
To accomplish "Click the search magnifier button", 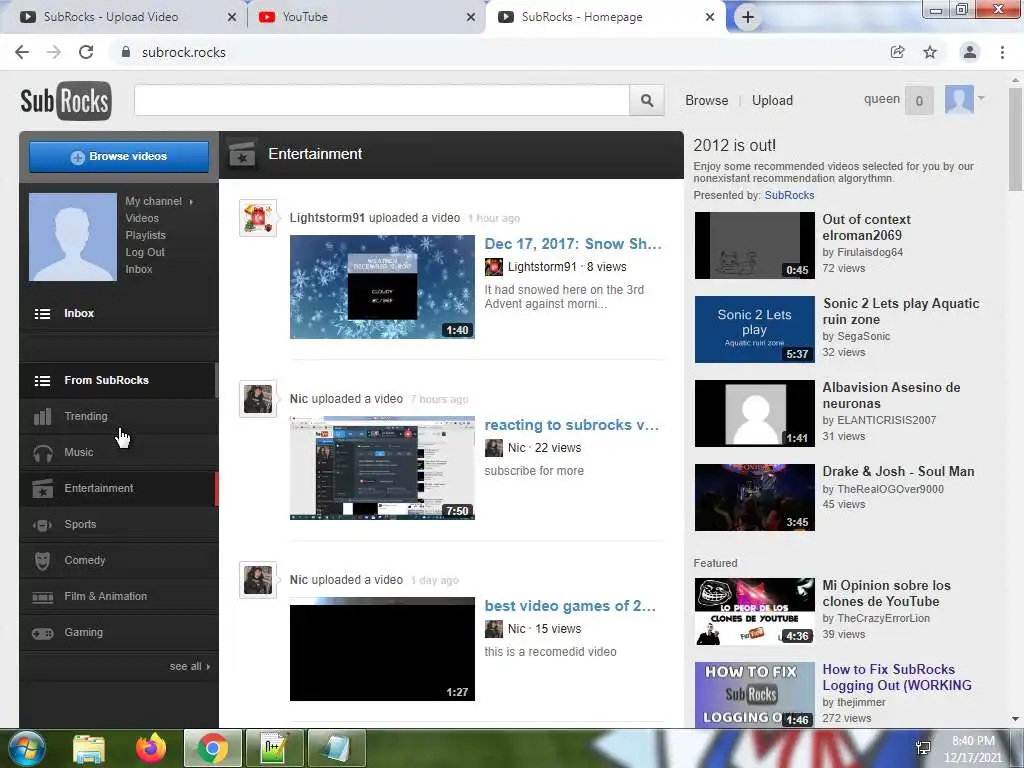I will click(647, 100).
